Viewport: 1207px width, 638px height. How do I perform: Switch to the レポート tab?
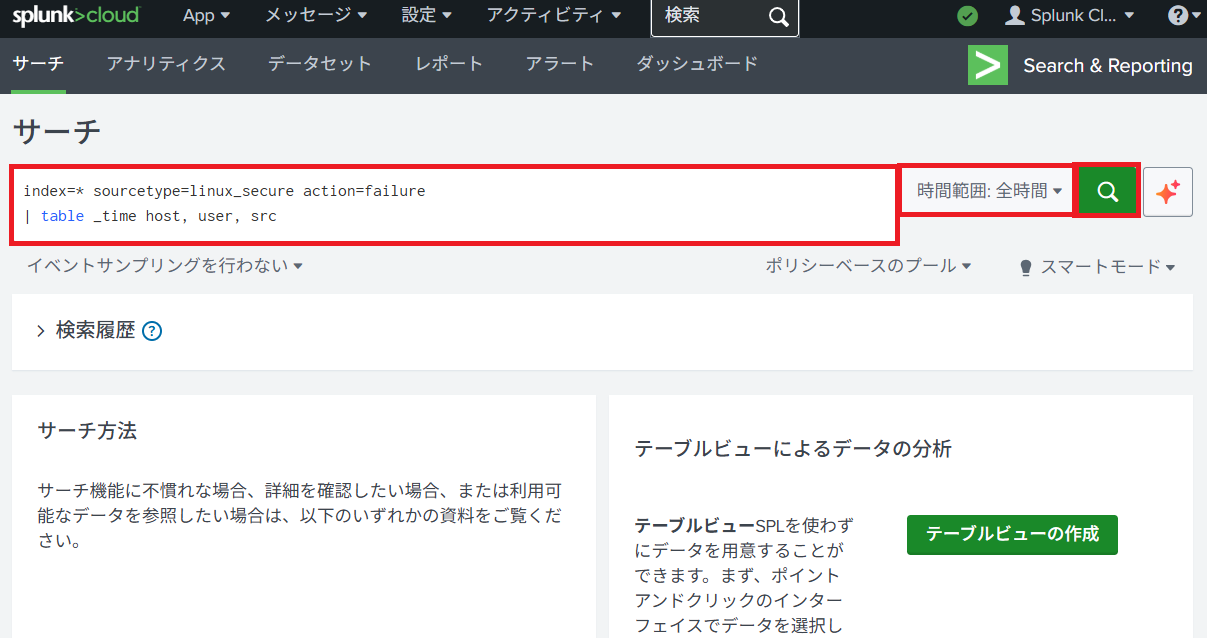pos(449,64)
